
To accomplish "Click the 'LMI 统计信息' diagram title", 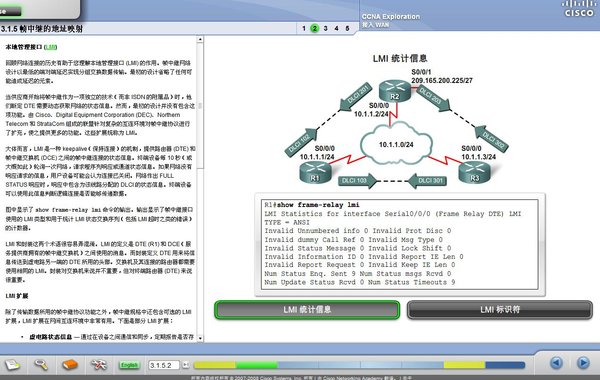I will coord(400,58).
